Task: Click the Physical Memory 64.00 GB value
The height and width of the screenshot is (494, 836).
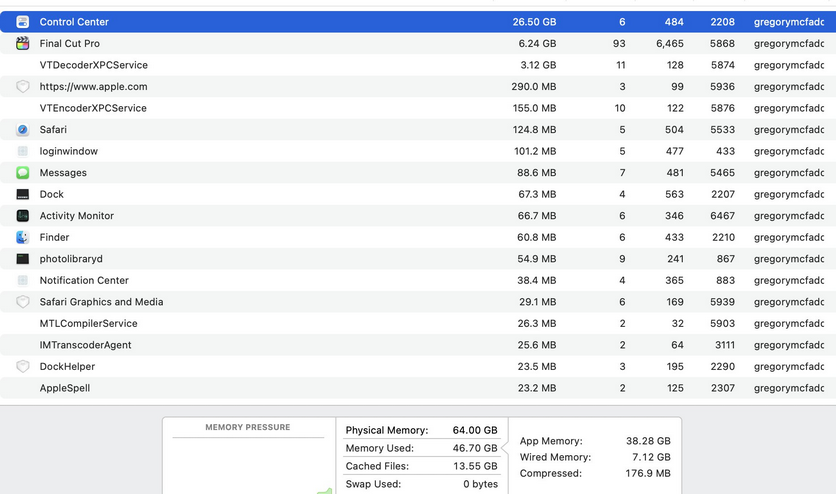Action: coord(475,431)
